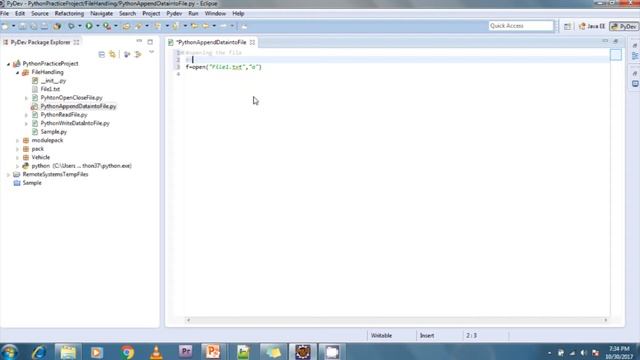640x360 pixels.
Task: Open VLC media player from taskbar
Action: click(x=156, y=352)
